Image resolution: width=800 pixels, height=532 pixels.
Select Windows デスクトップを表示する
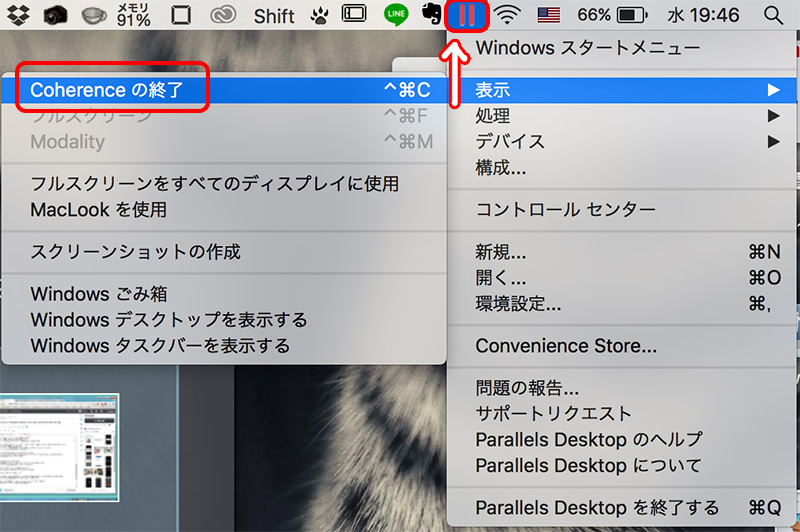[224, 320]
